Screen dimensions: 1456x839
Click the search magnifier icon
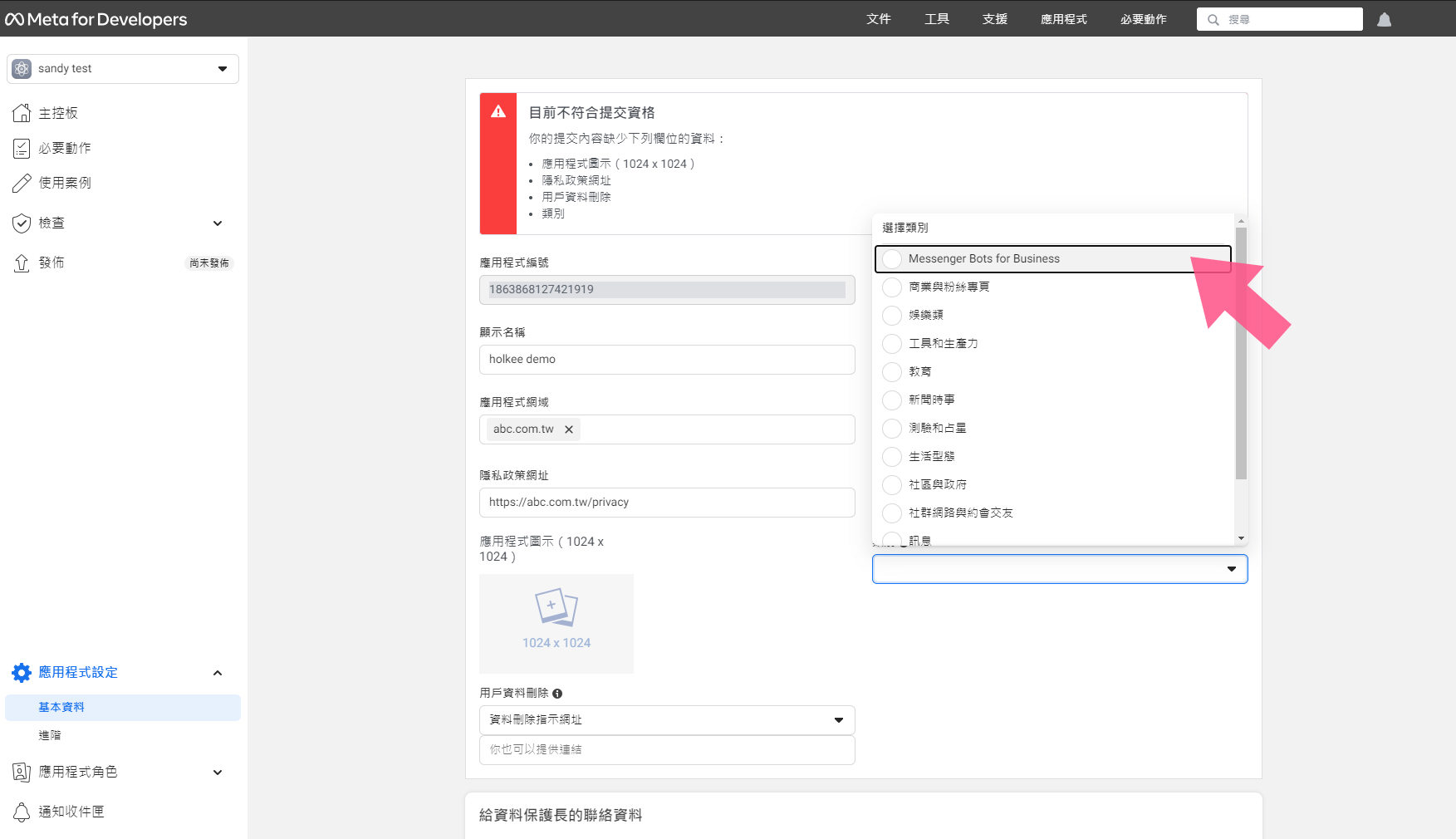click(x=1213, y=19)
